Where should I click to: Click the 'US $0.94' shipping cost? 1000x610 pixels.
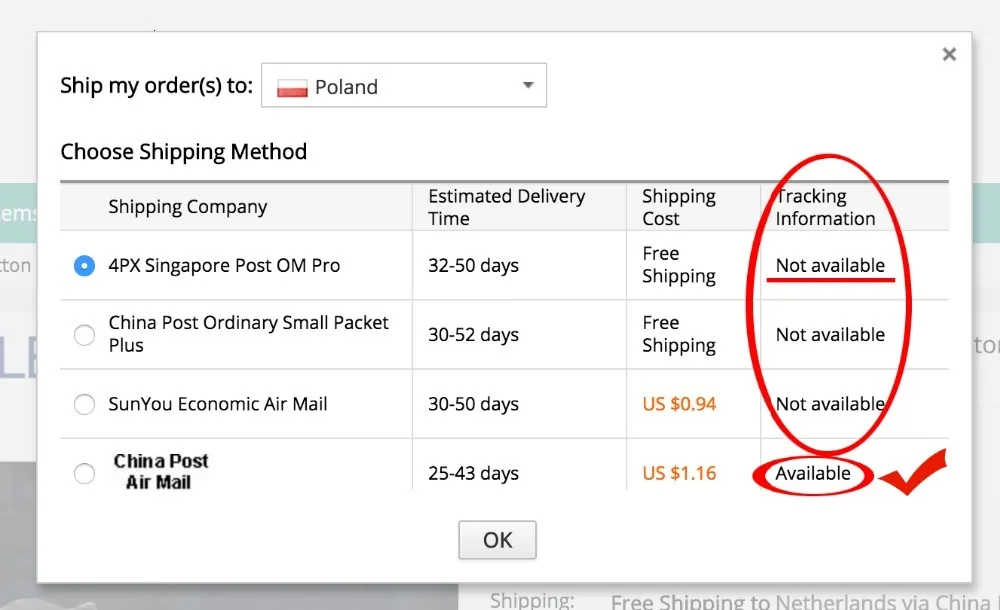679,404
